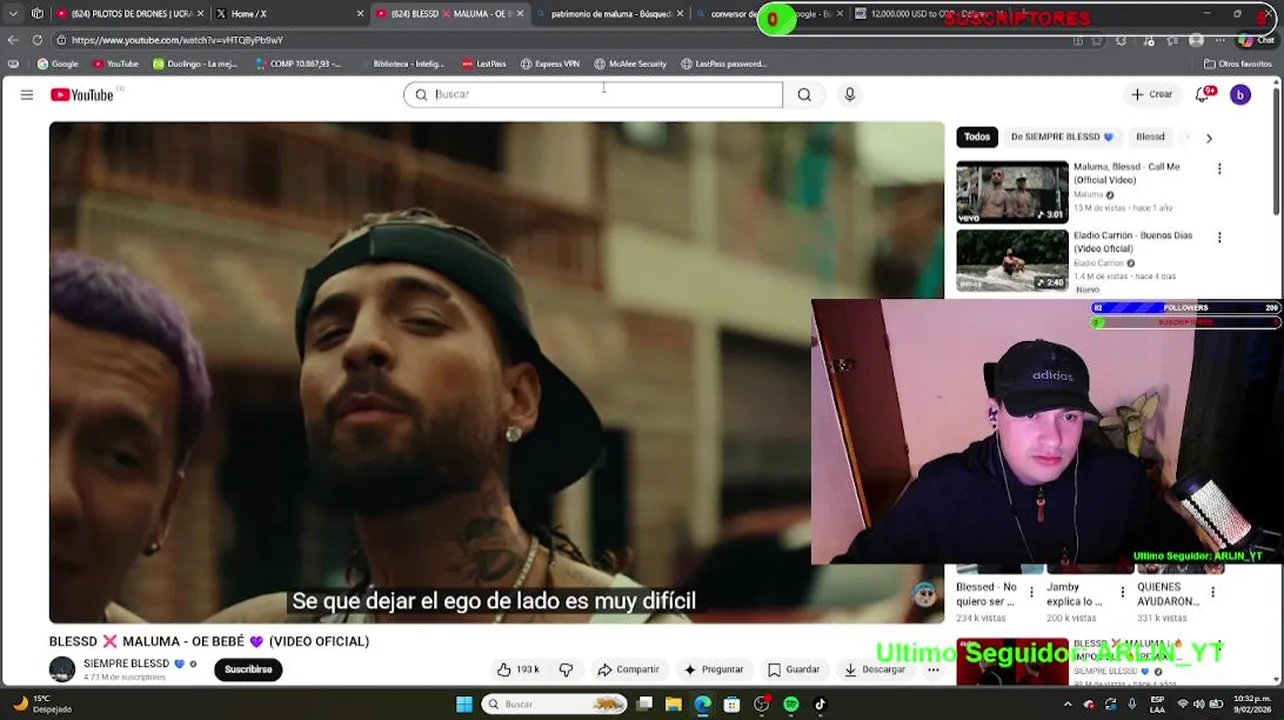Go to the YouTube home logo
The image size is (1284, 720).
point(82,95)
